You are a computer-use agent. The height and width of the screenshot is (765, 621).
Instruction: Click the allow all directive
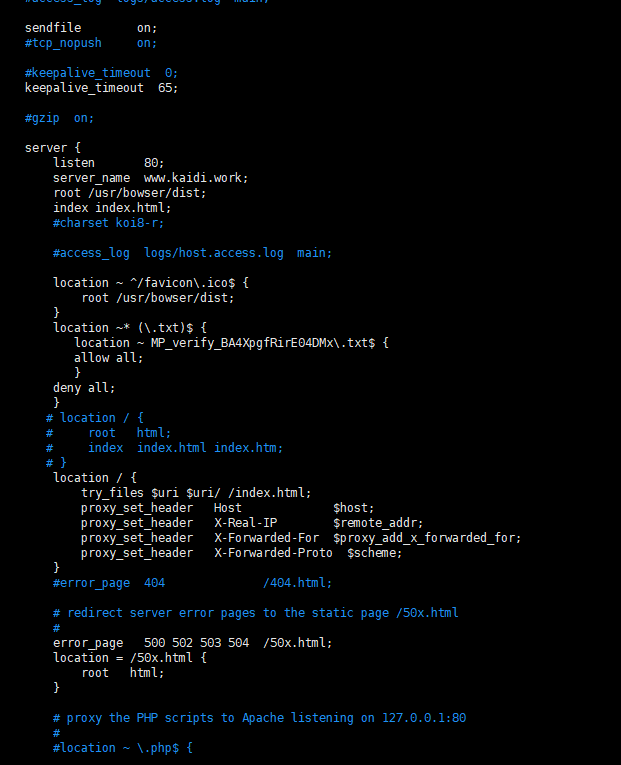click(108, 358)
